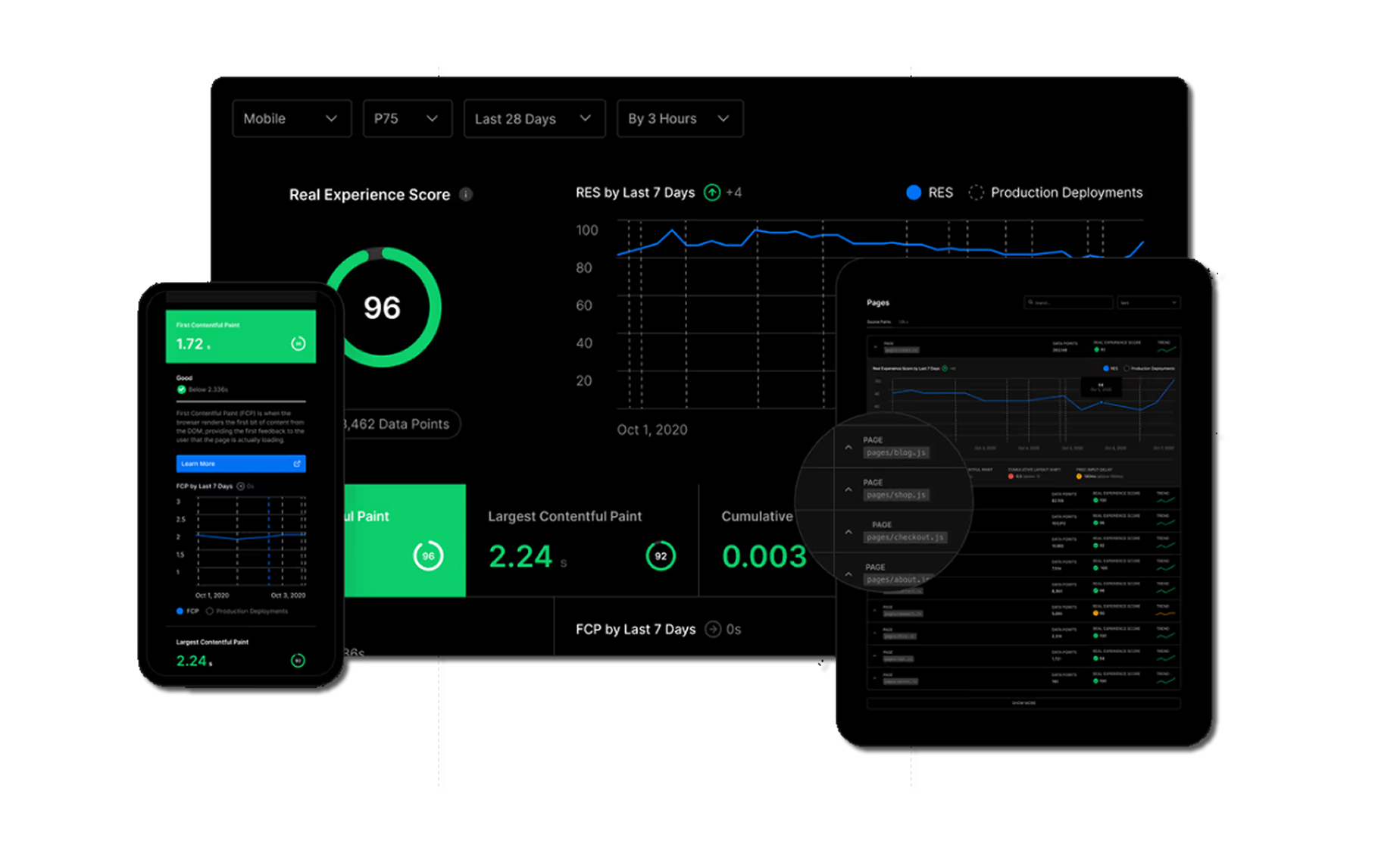Switch to the Source Paths tab on tablet
The height and width of the screenshot is (863, 1400).
click(x=878, y=322)
